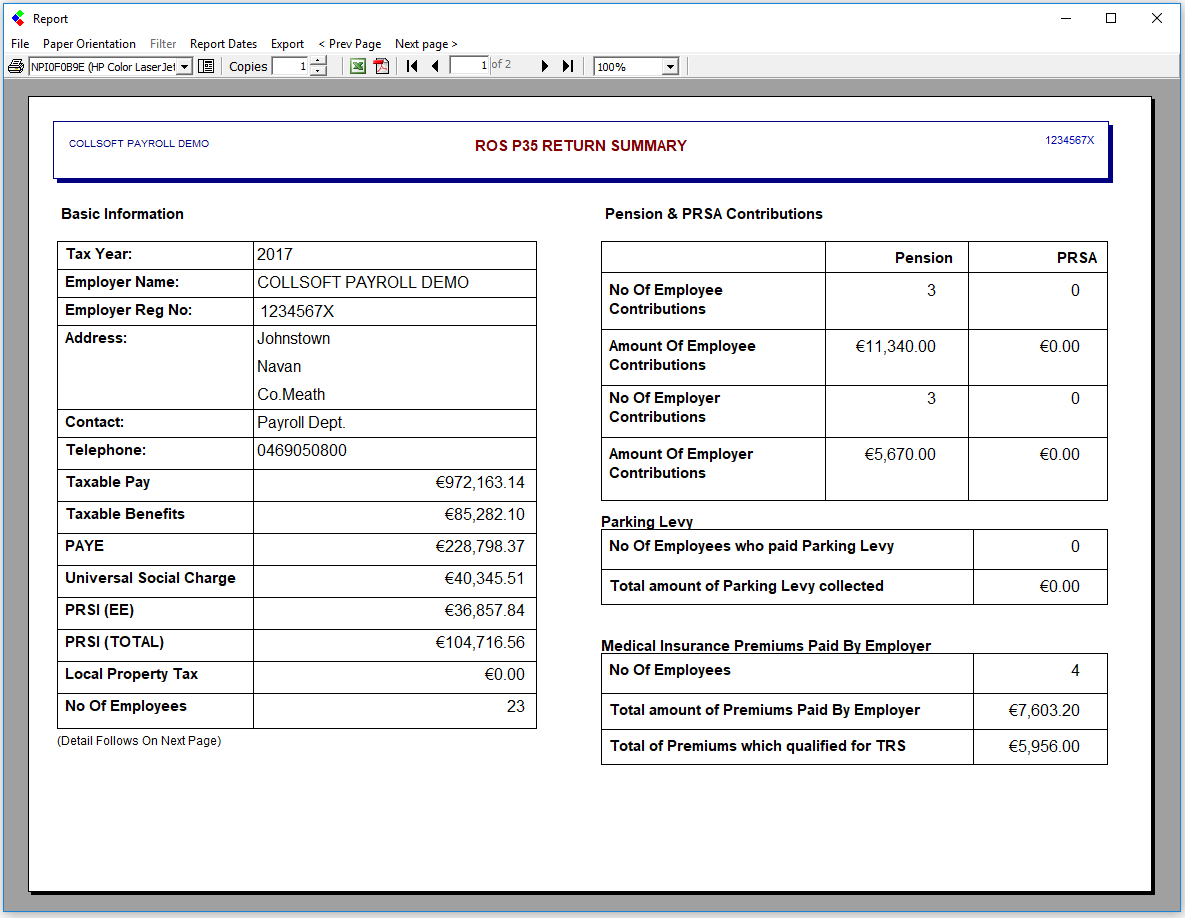The width and height of the screenshot is (1185, 918).
Task: Click the current page number field
Action: point(469,66)
